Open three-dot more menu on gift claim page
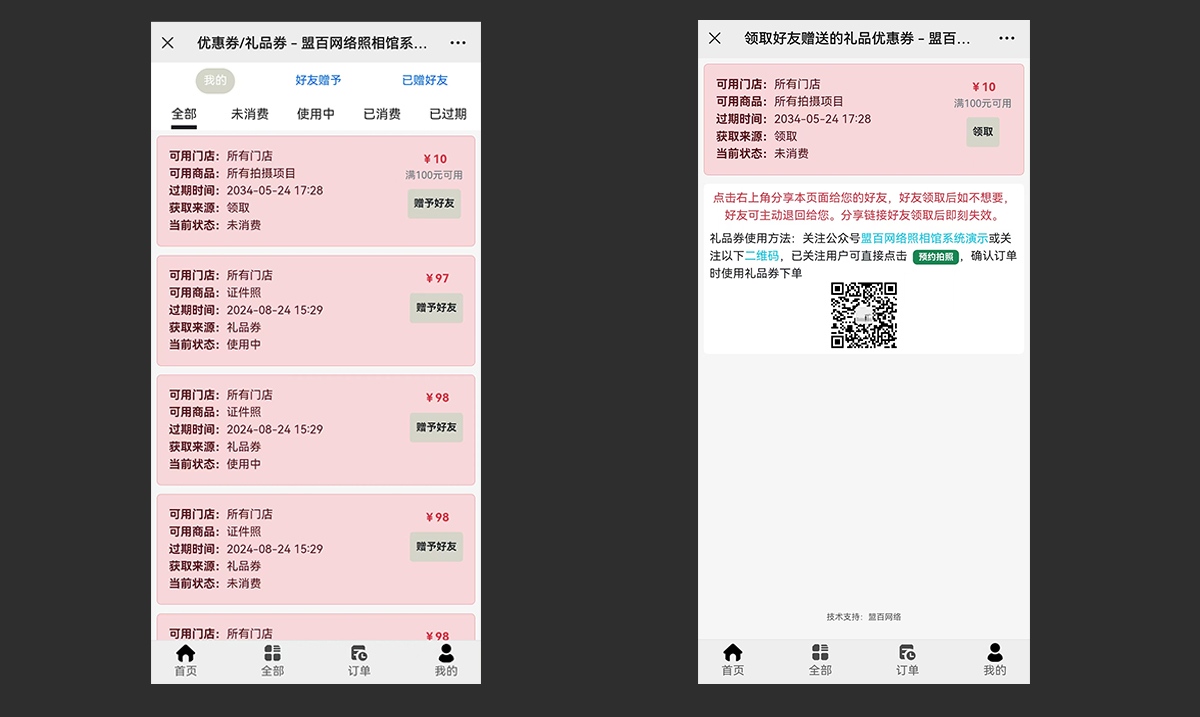This screenshot has height=717, width=1200. [1004, 39]
